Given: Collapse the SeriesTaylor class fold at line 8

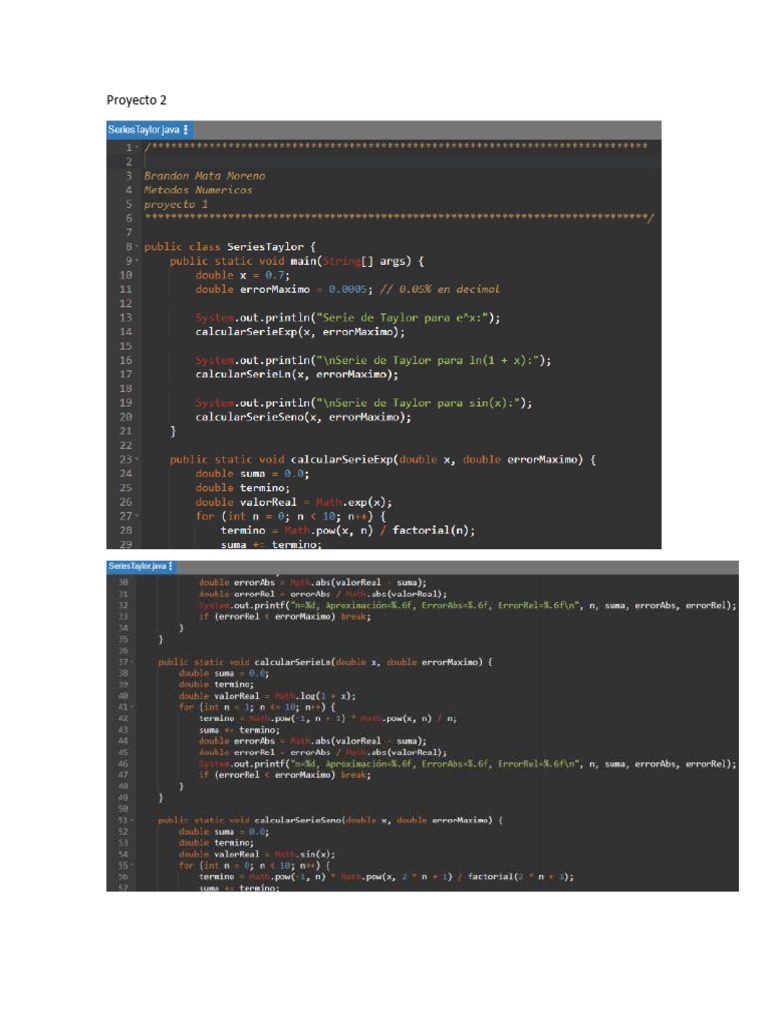Looking at the screenshot, I should coord(137,247).
